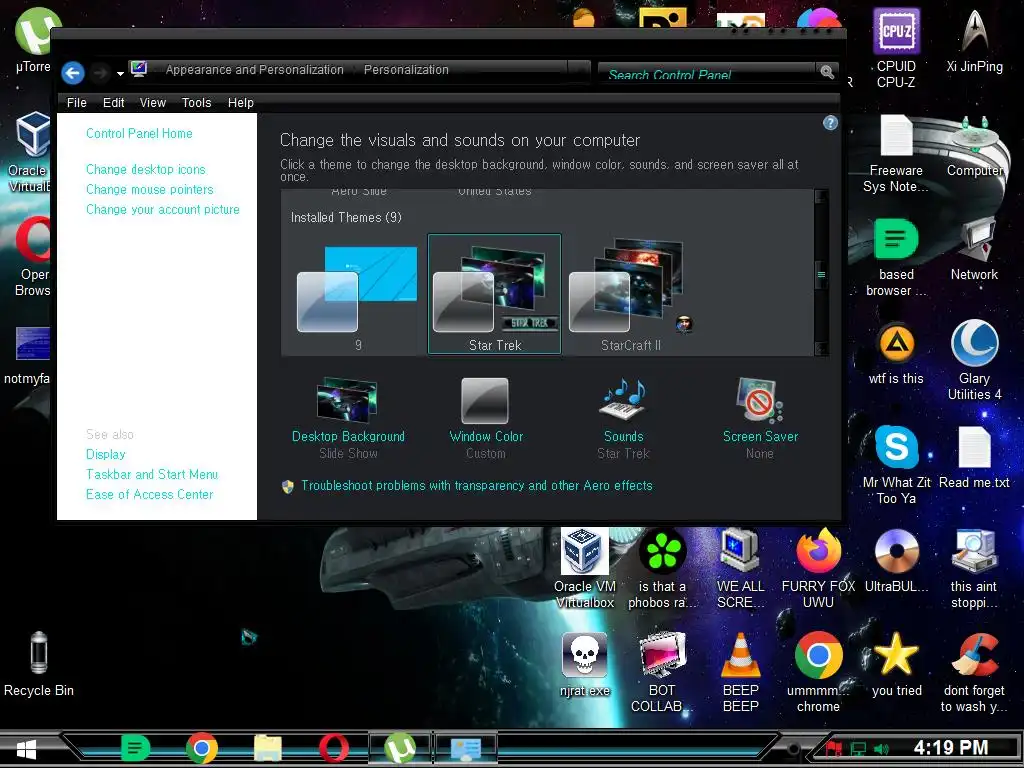
Task: Open the File menu
Action: click(76, 103)
